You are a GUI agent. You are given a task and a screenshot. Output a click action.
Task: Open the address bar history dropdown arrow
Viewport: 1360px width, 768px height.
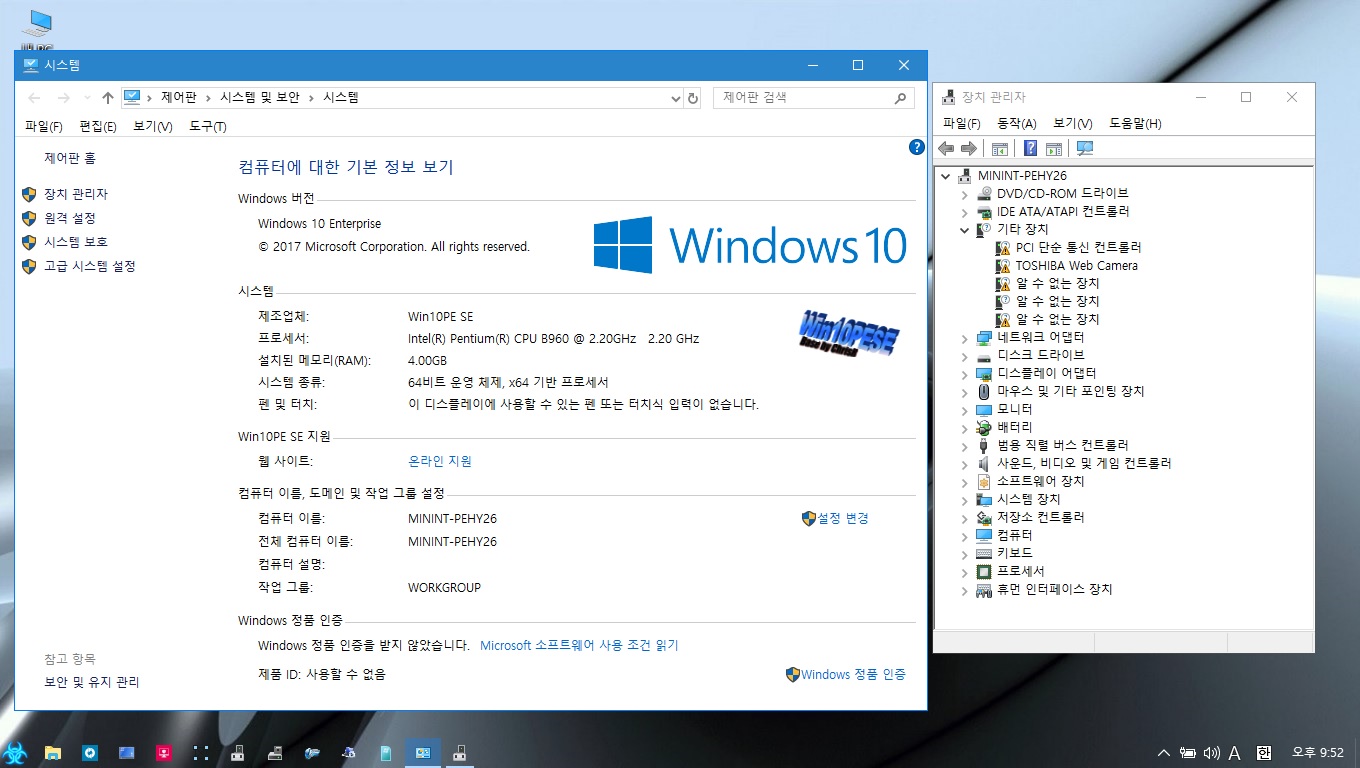[x=676, y=98]
